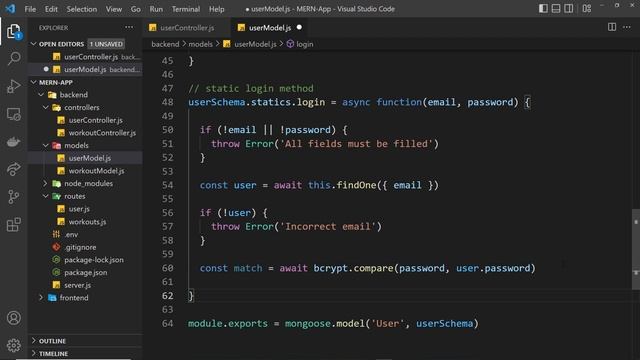Click line number 54
Viewport: 640px width, 360px height.
click(x=167, y=185)
